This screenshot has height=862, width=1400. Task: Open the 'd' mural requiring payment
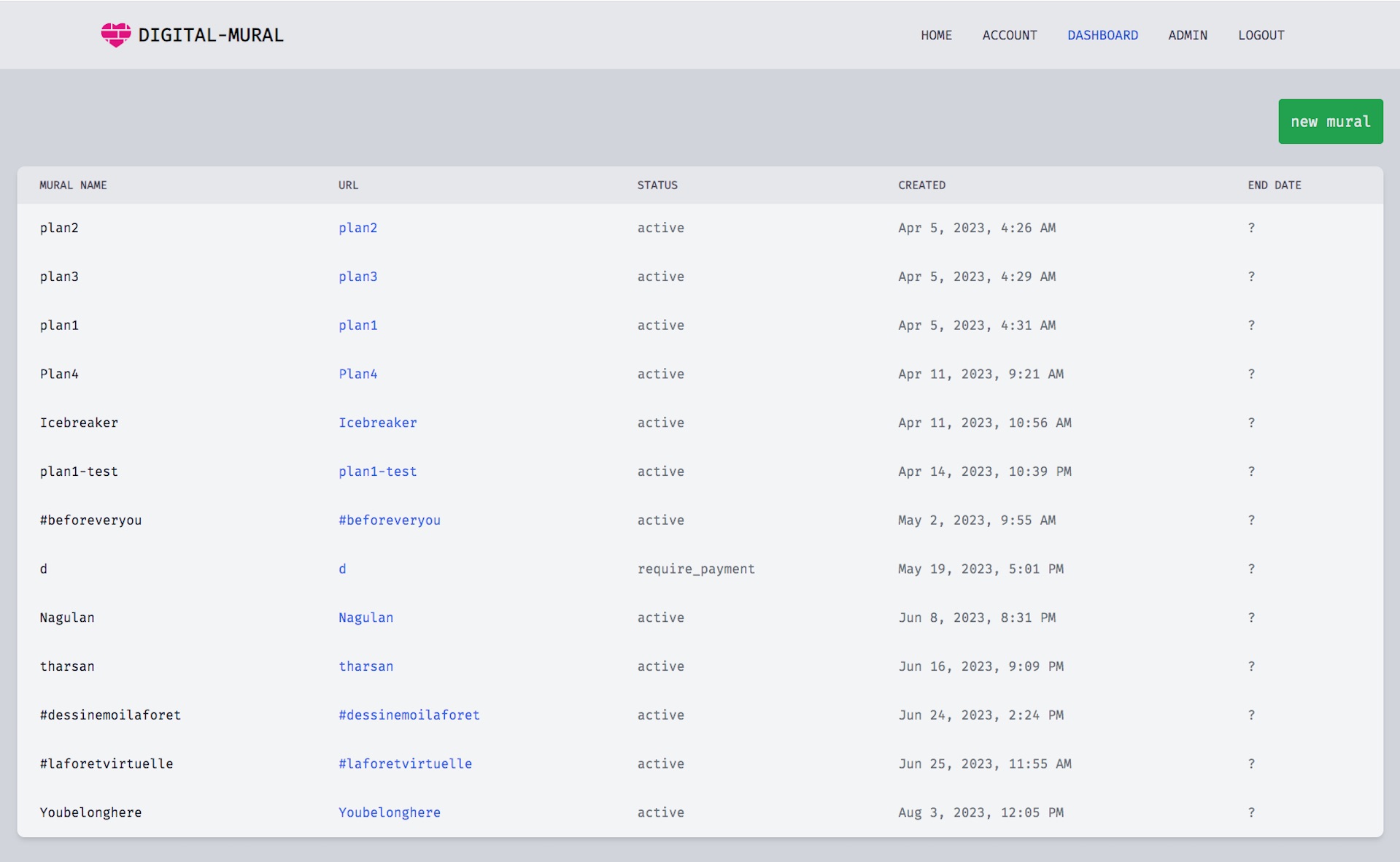[342, 569]
